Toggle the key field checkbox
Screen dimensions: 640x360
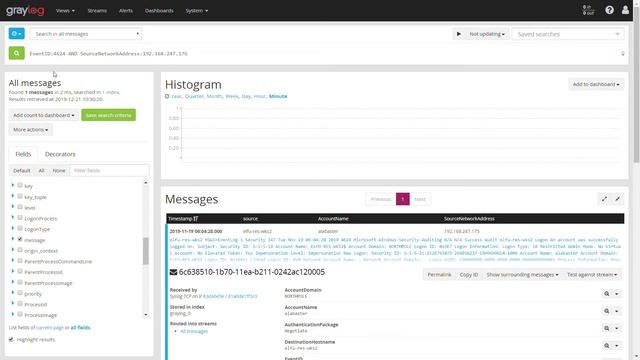click(20, 185)
